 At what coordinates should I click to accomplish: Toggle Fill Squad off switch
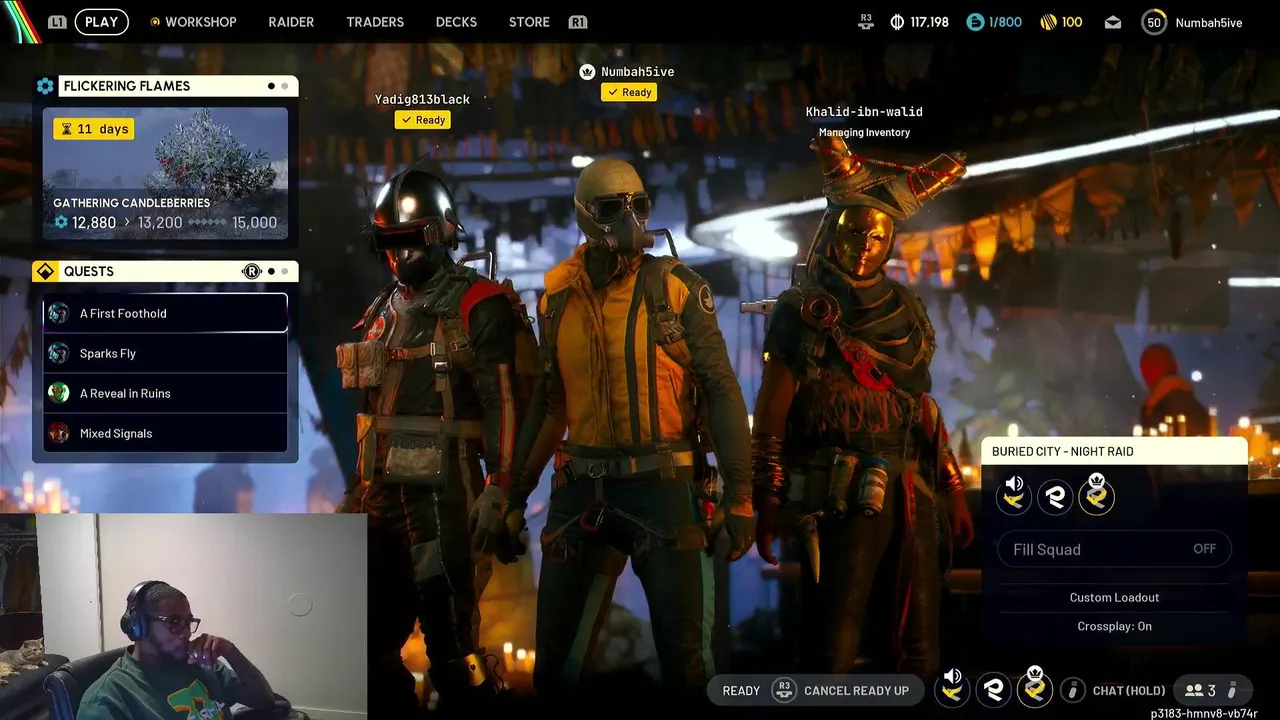(1114, 549)
